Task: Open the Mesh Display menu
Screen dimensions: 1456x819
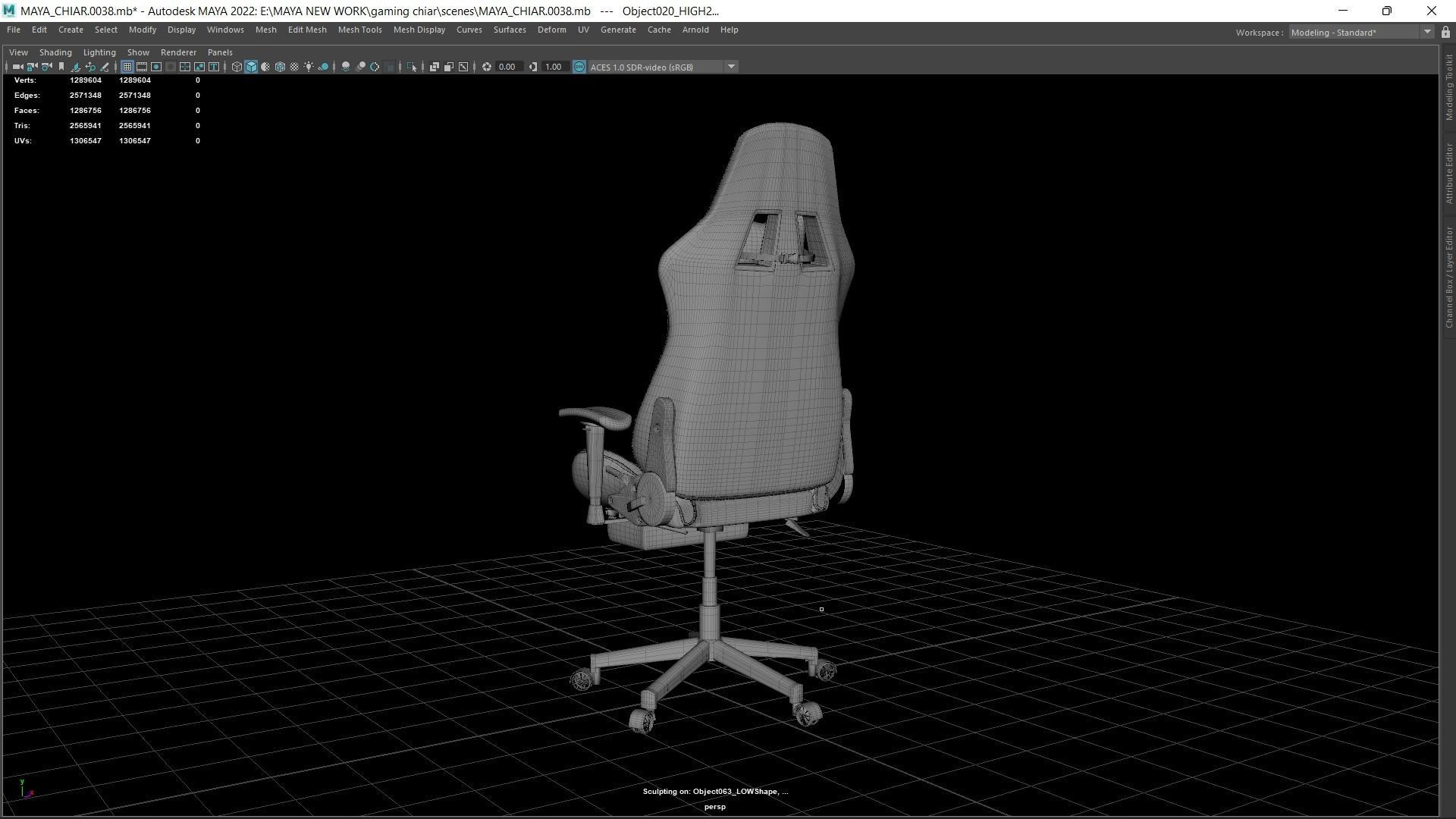Action: (x=419, y=30)
